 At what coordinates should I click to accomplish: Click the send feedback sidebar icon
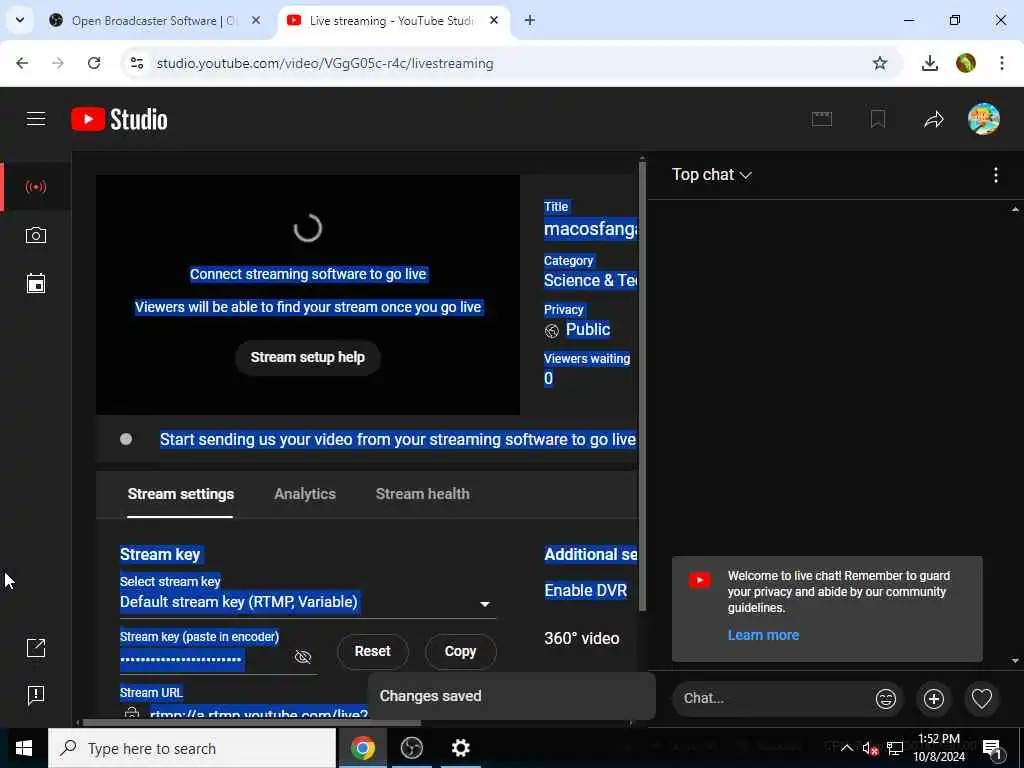[36, 695]
